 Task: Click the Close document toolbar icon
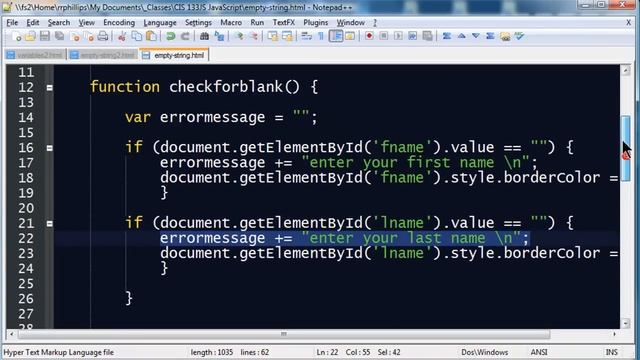point(75,36)
